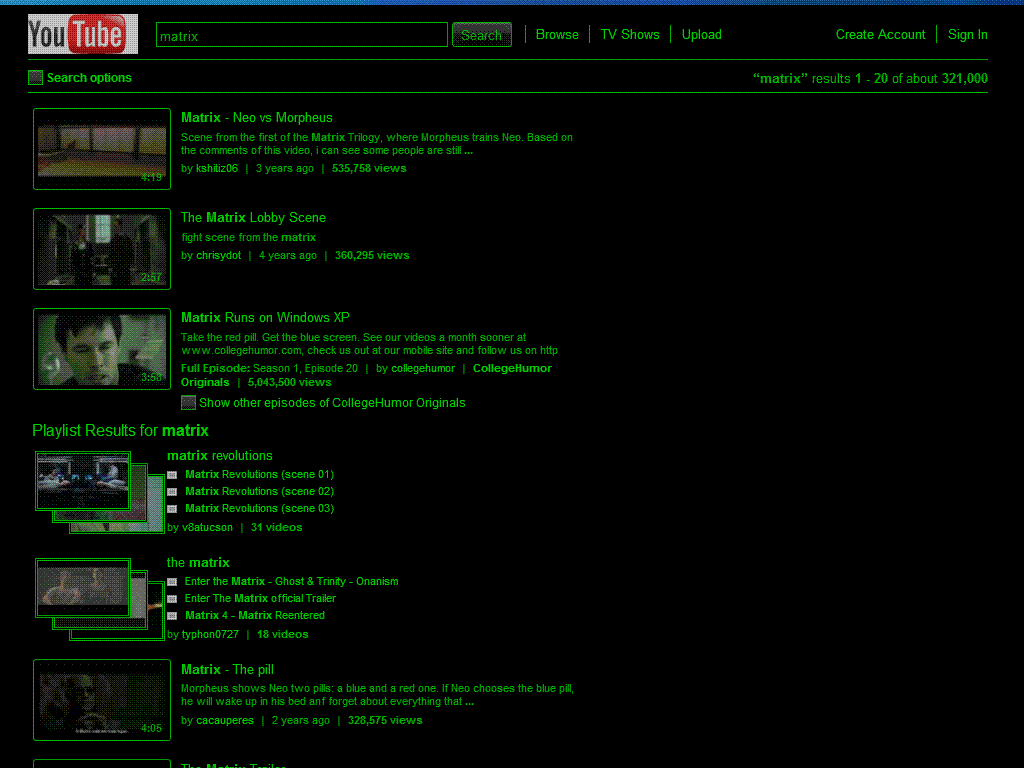Click 'Playlist Results for matrix' heading
Image resolution: width=1024 pixels, height=768 pixels.
(120, 431)
